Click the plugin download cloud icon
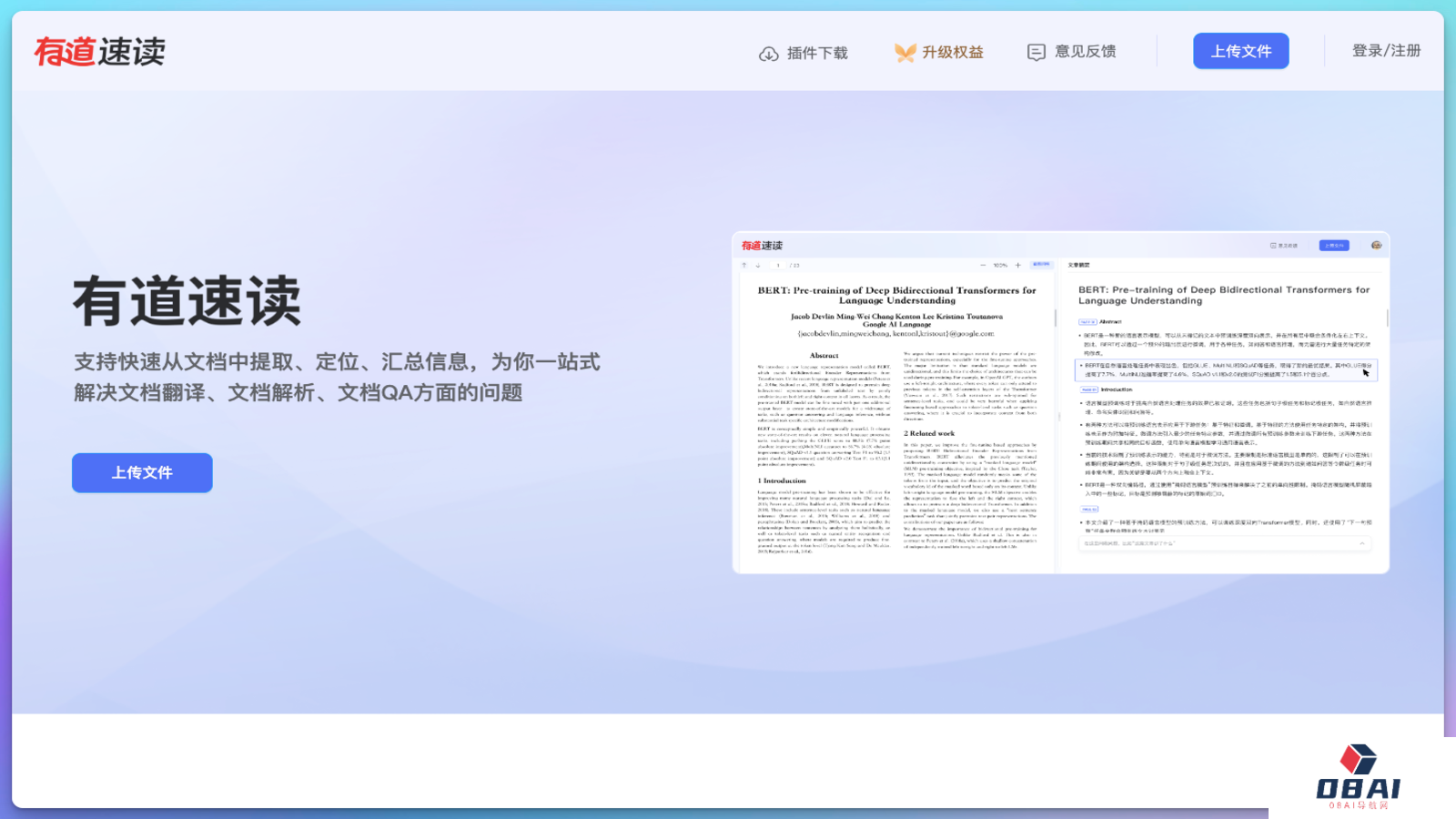This screenshot has width=1456, height=819. point(769,54)
